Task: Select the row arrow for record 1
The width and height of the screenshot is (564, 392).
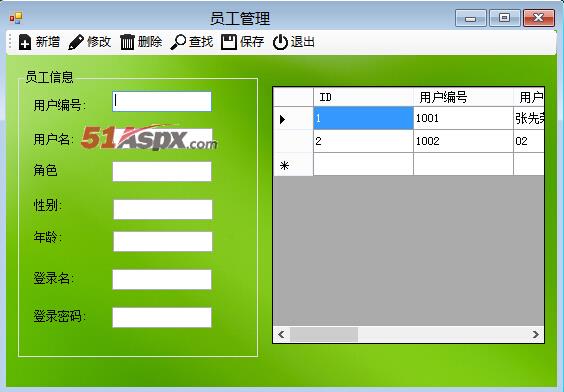Action: click(x=282, y=119)
